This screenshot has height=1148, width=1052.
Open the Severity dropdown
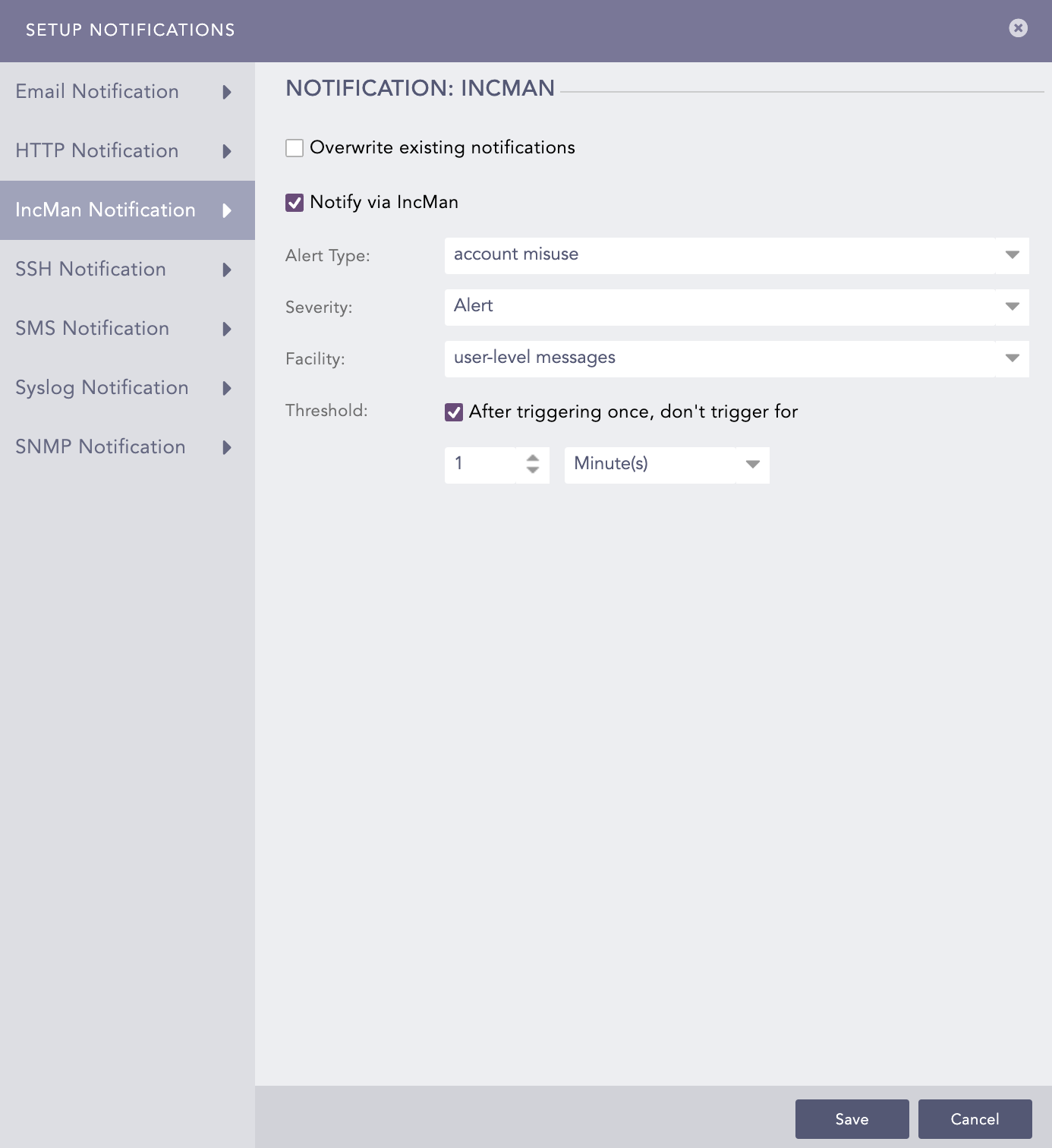tap(1012, 307)
